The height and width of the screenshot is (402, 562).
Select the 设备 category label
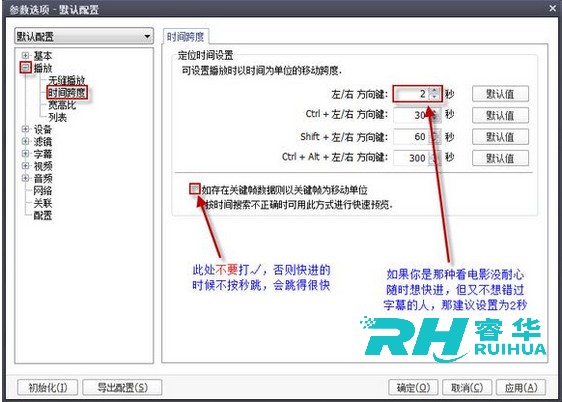pos(43,129)
